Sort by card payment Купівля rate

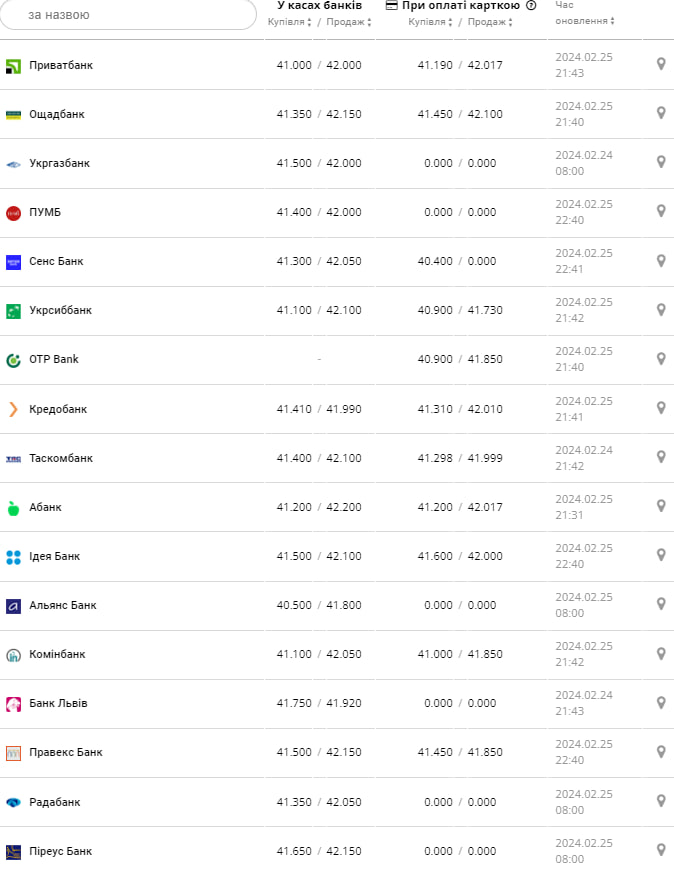click(x=430, y=22)
